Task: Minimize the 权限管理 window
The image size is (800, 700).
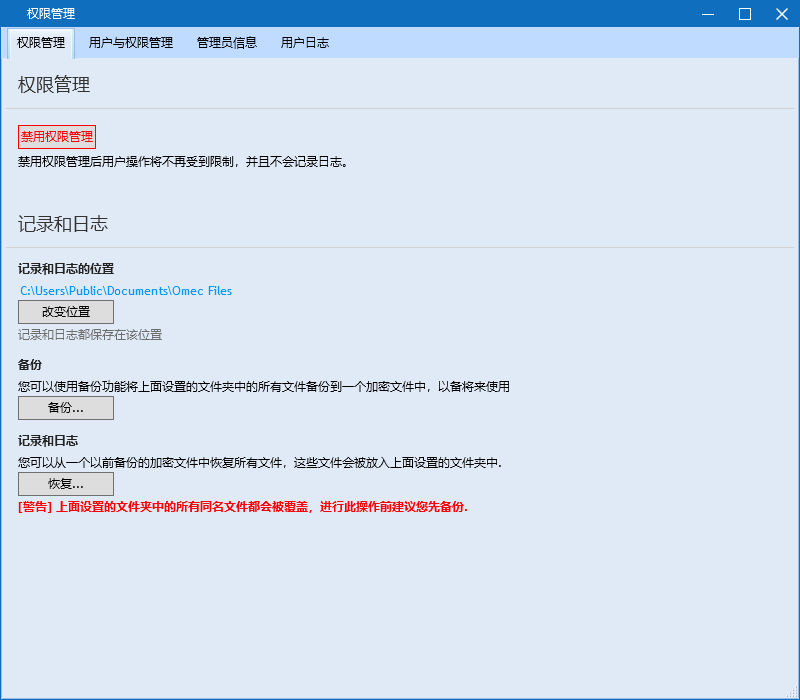Action: (708, 14)
